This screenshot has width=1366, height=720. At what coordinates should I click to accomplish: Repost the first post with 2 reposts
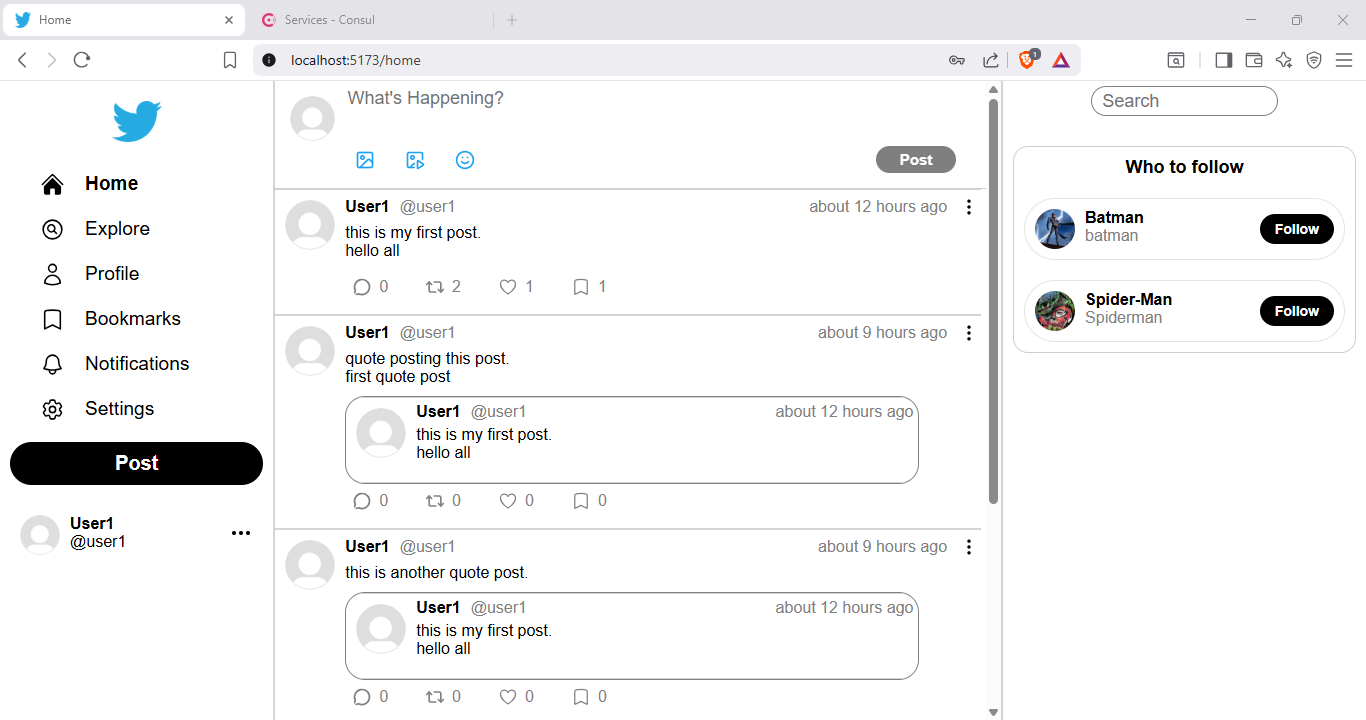pos(435,287)
